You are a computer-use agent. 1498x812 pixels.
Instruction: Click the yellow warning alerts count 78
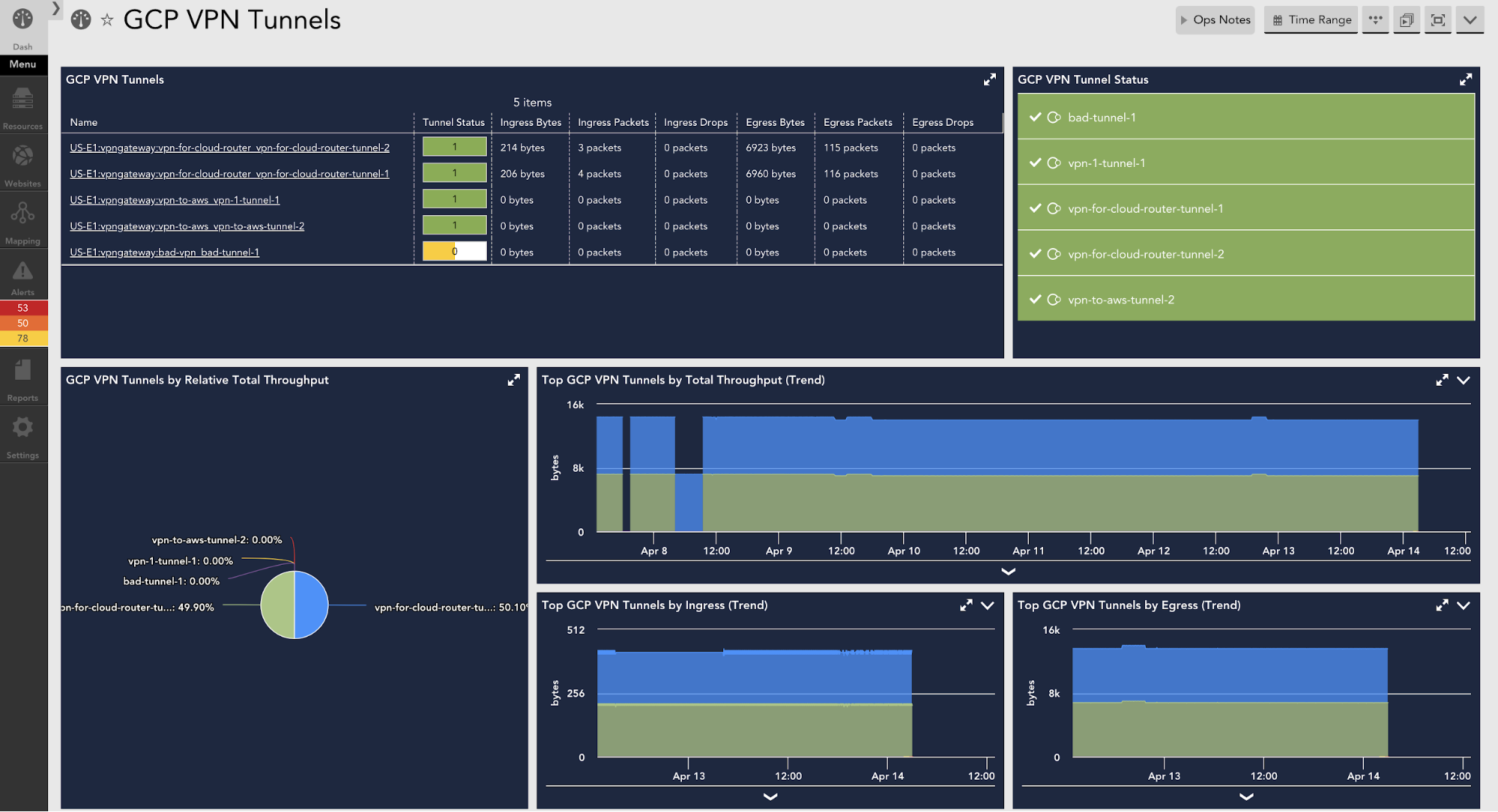23,338
